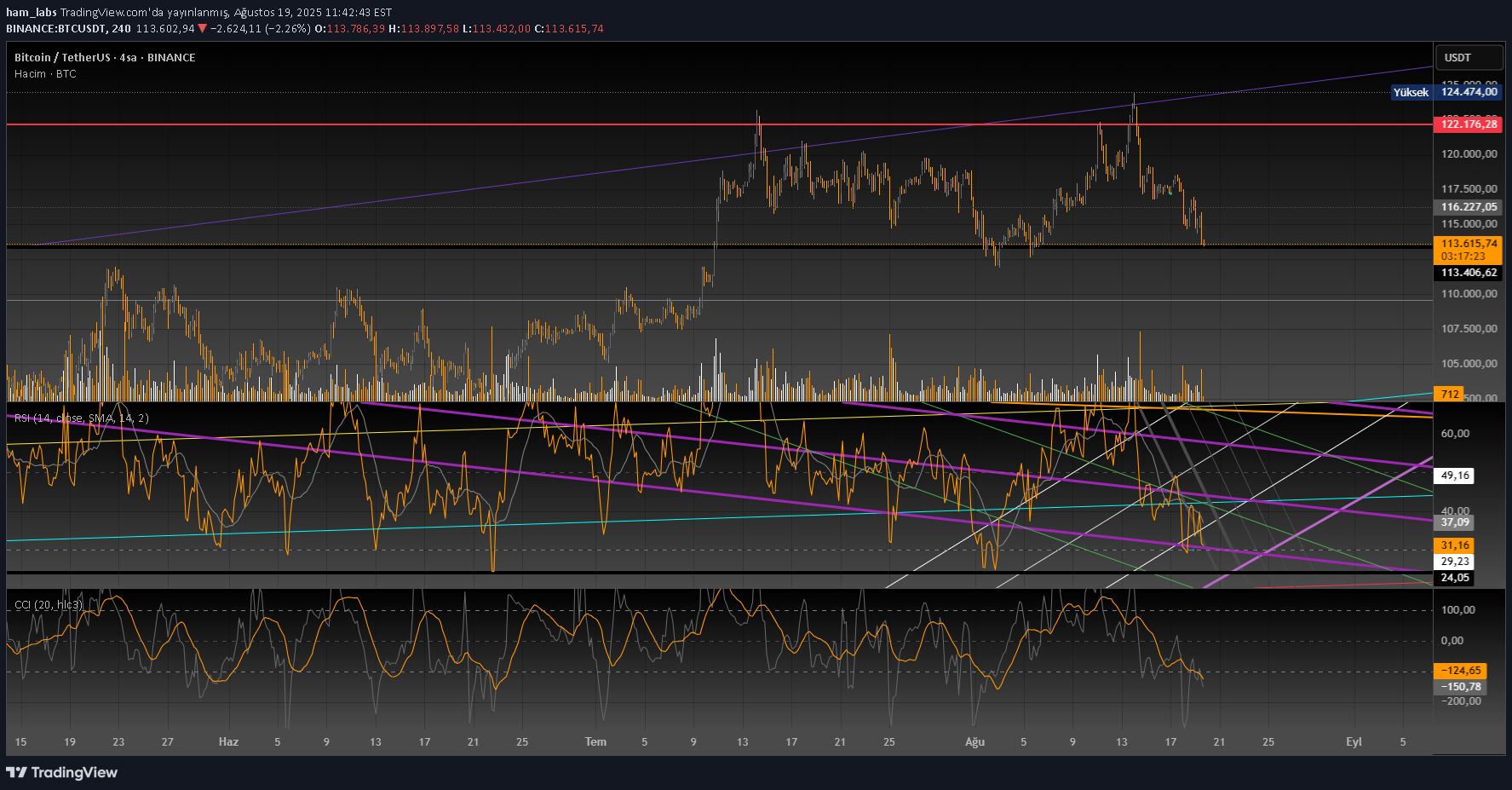This screenshot has width=1512, height=790.
Task: Click the Eyl month label on time axis
Action: point(1354,742)
